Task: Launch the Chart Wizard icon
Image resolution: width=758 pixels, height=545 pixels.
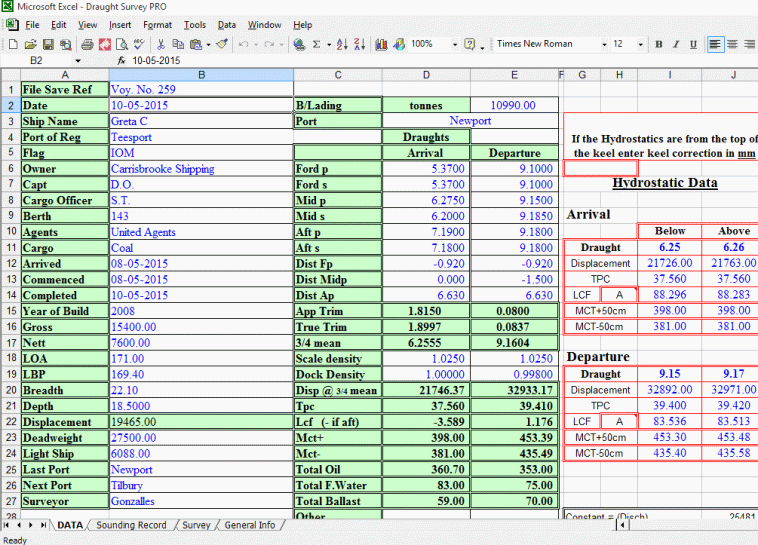Action: pos(381,45)
